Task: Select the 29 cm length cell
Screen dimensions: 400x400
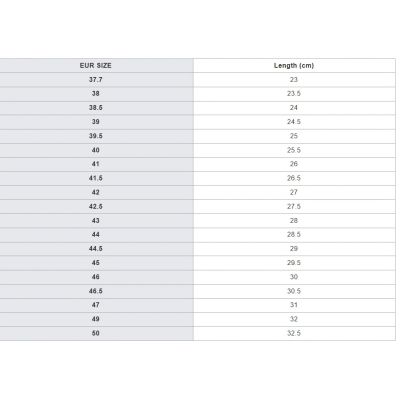Action: click(294, 249)
